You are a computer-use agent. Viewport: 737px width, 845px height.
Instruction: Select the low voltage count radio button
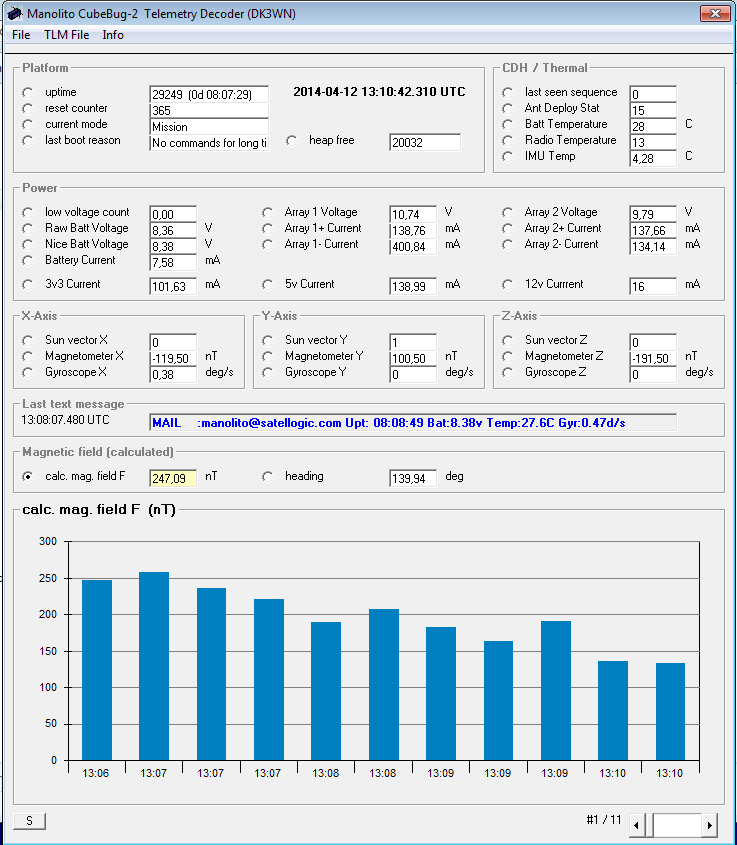tap(28, 212)
